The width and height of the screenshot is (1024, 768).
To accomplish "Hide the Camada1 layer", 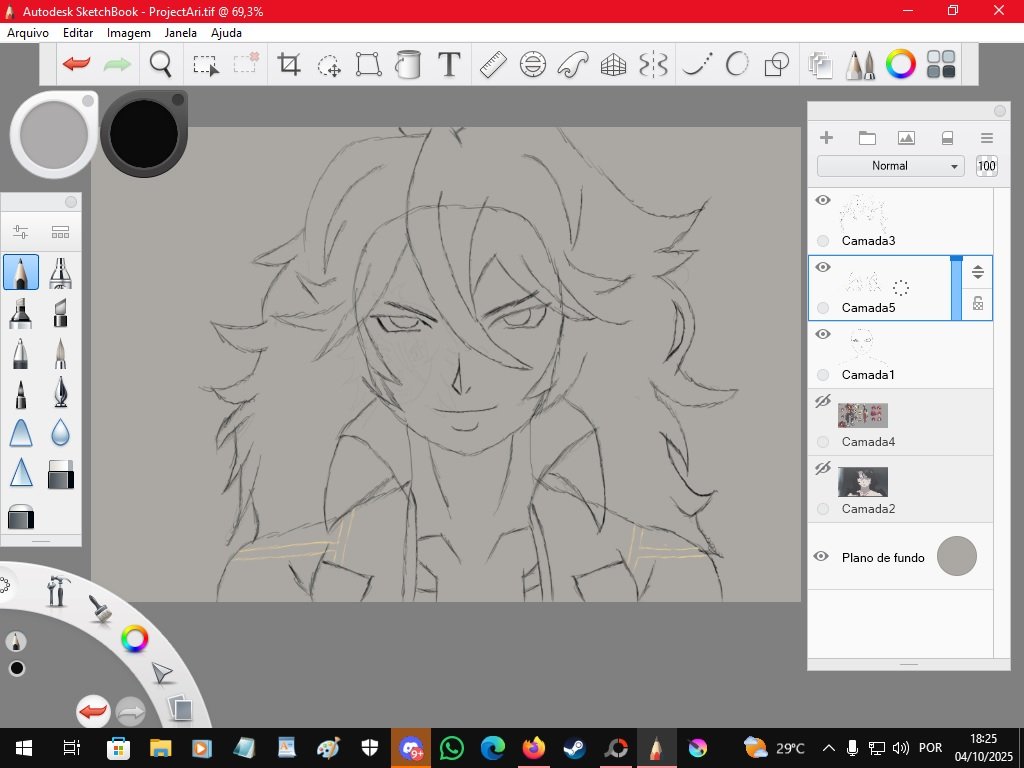I will pyautogui.click(x=823, y=334).
